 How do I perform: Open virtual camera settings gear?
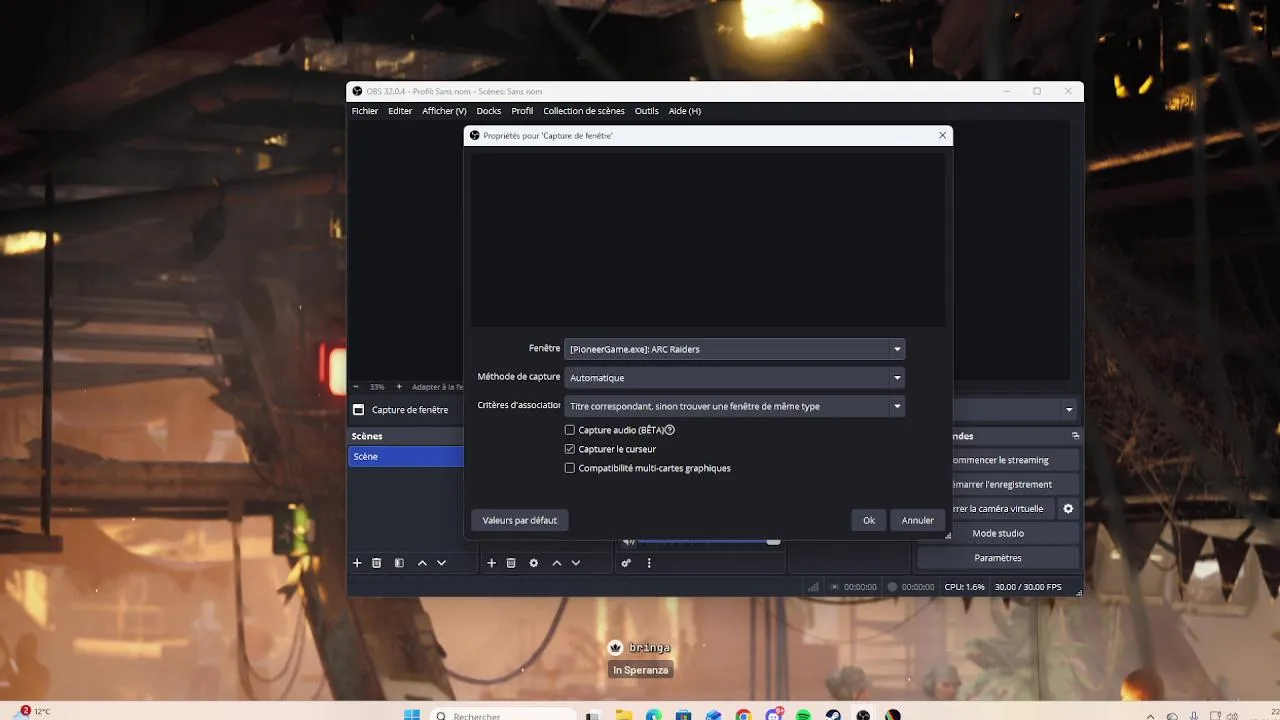coord(1068,509)
